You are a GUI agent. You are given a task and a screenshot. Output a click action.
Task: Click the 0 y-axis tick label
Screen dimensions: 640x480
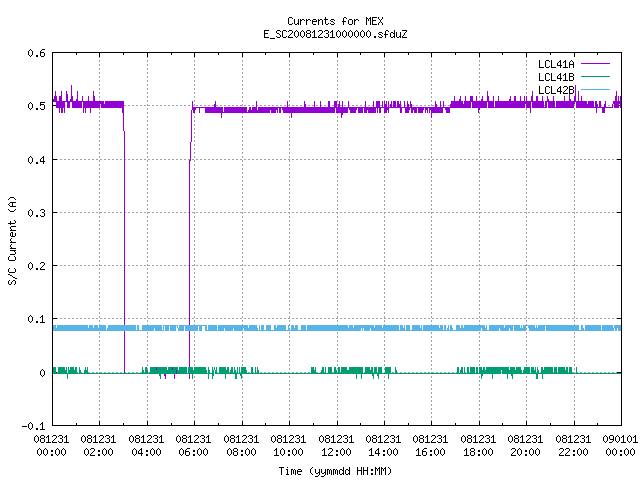[x=42, y=373]
